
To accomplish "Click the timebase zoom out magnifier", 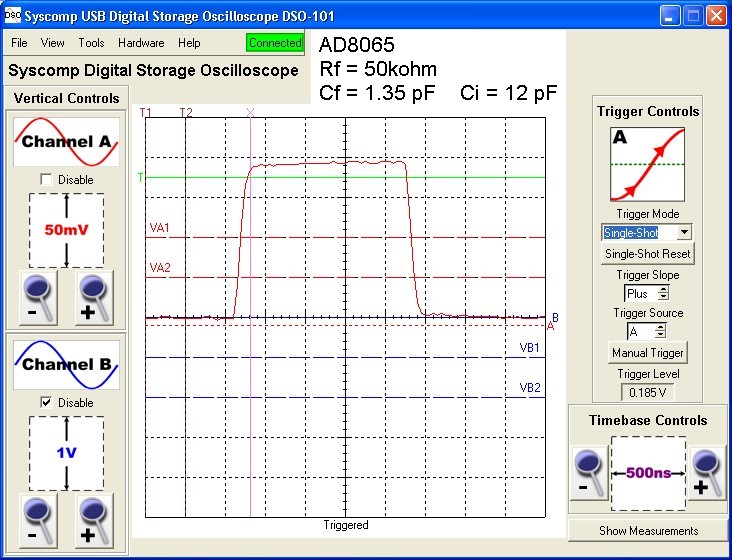I will (x=589, y=473).
